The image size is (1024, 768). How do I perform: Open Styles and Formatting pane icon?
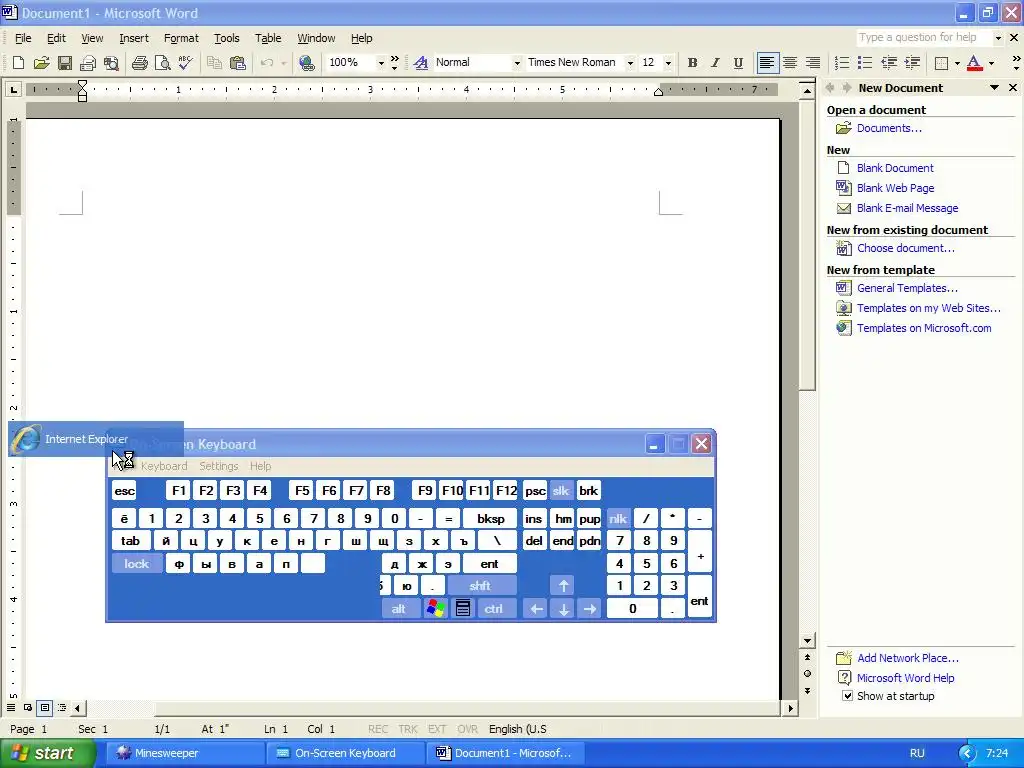(421, 63)
